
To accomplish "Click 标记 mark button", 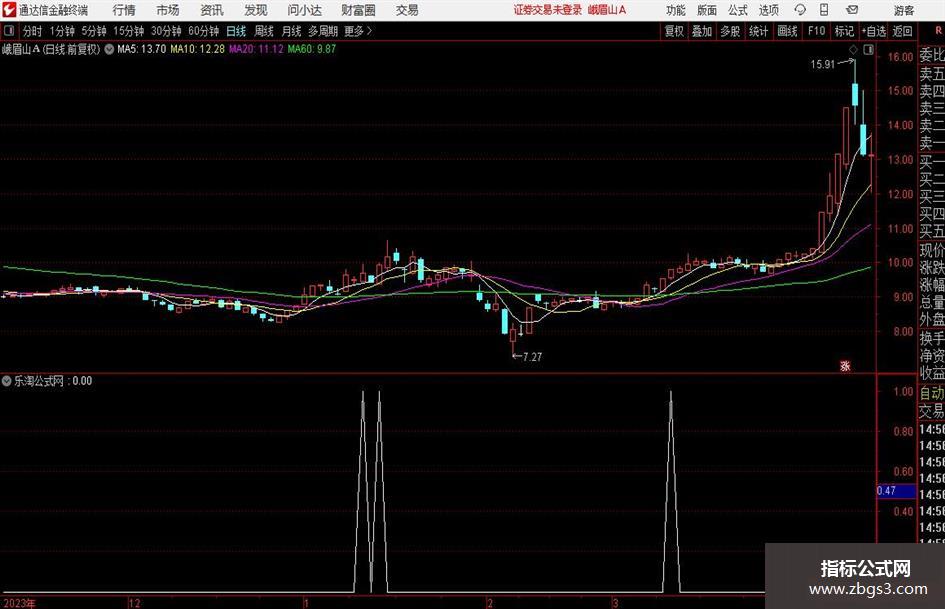I will [844, 31].
